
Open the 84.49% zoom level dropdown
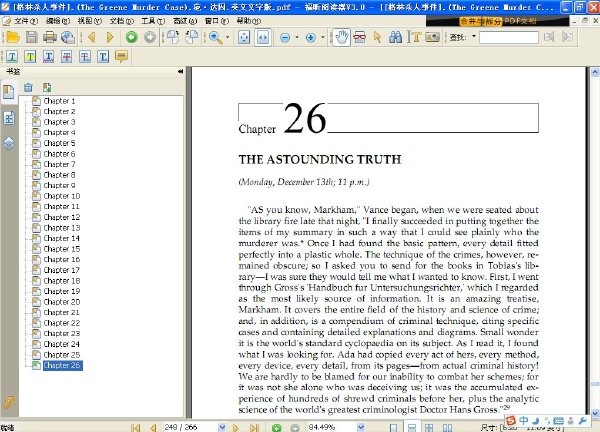click(x=360, y=427)
